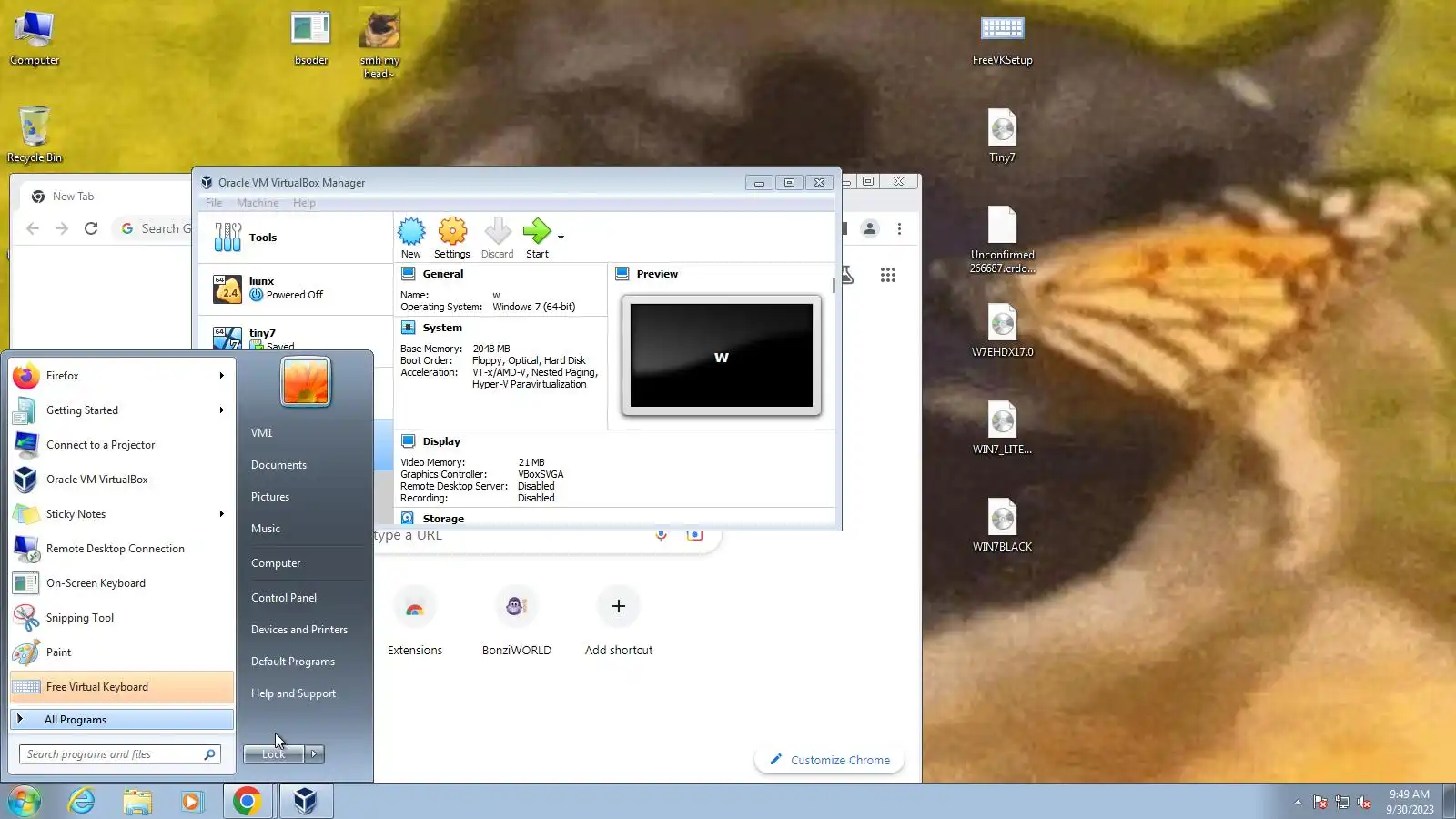Click Add shortcut on New Tab page
Screen dimensions: 1456x819
619,622
